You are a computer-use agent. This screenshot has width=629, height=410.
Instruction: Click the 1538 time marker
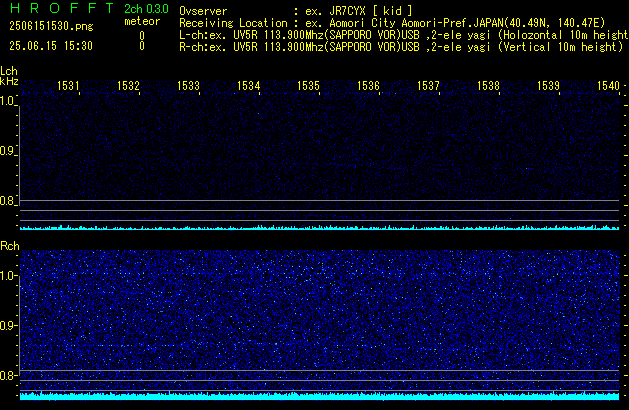[488, 86]
